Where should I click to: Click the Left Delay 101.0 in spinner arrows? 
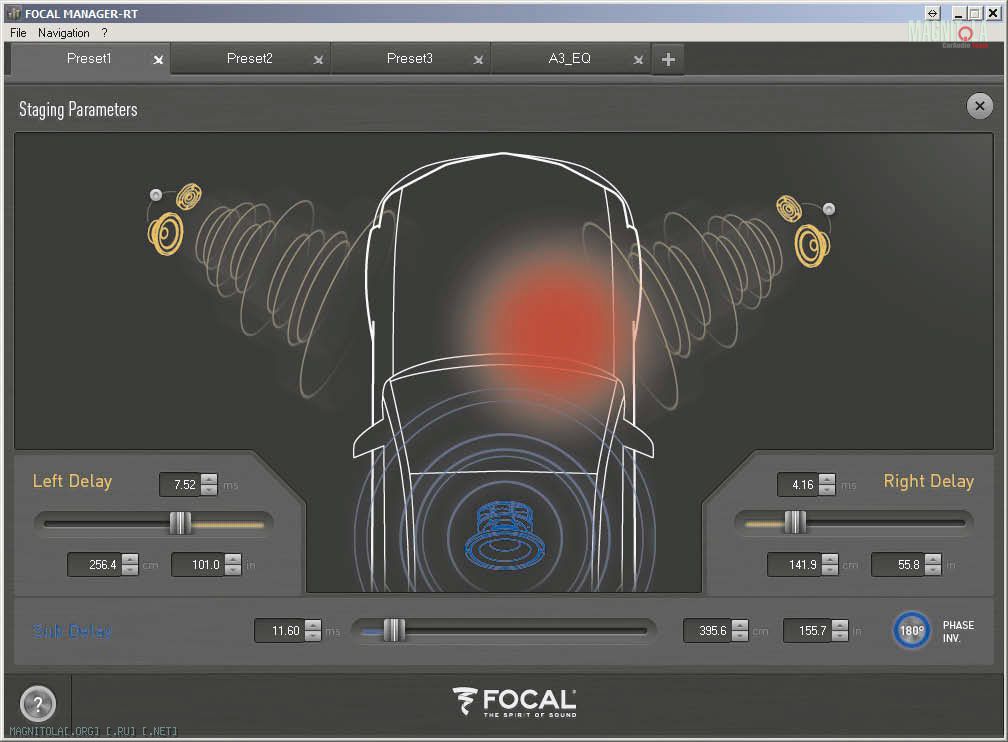pos(233,565)
